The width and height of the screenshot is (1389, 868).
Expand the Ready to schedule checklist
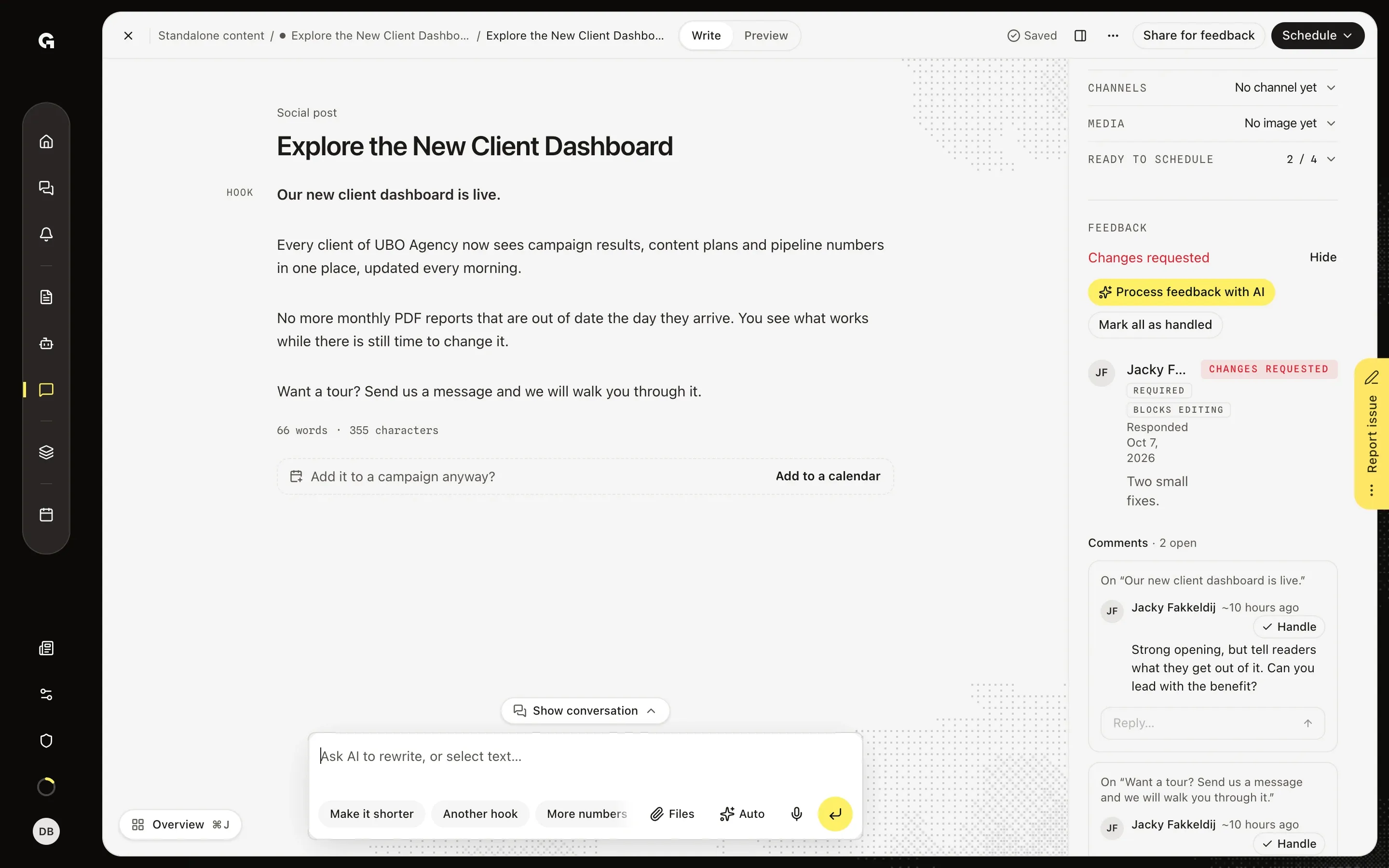point(1213,159)
